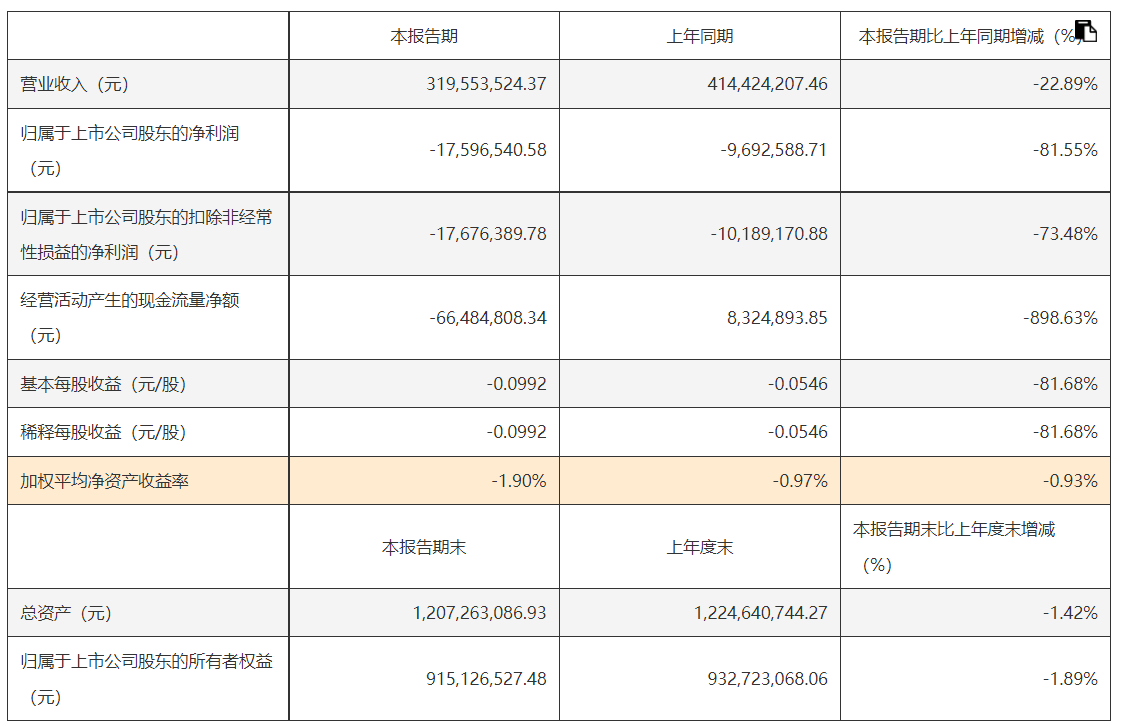Click prior-year revenue 414,424,207.46
Screen dimensions: 1122x727
[767, 84]
